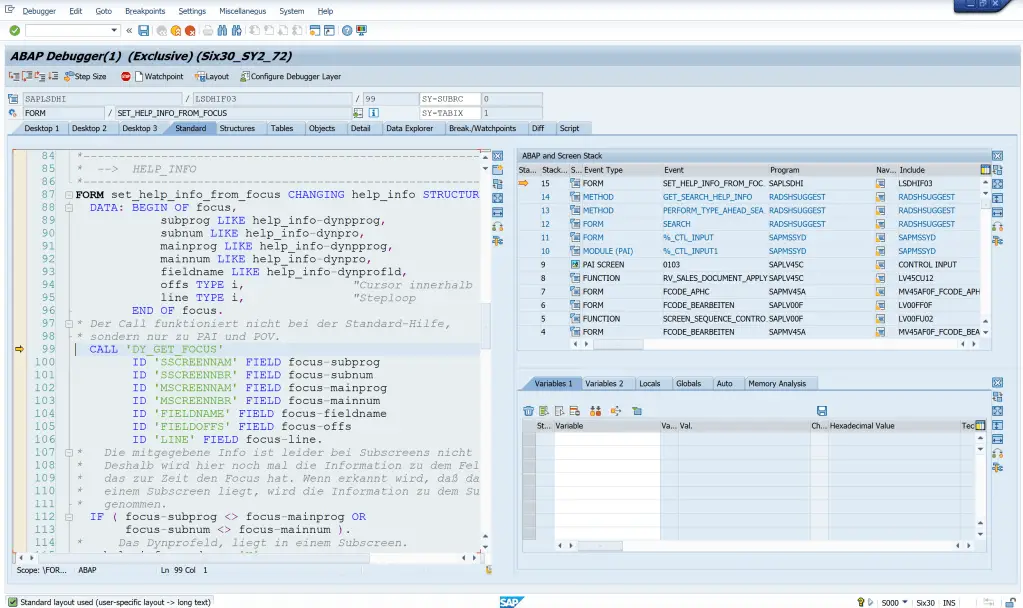Click the Execute step icon next to Step Into
Viewport: 1023px width, 608px height.
26,77
